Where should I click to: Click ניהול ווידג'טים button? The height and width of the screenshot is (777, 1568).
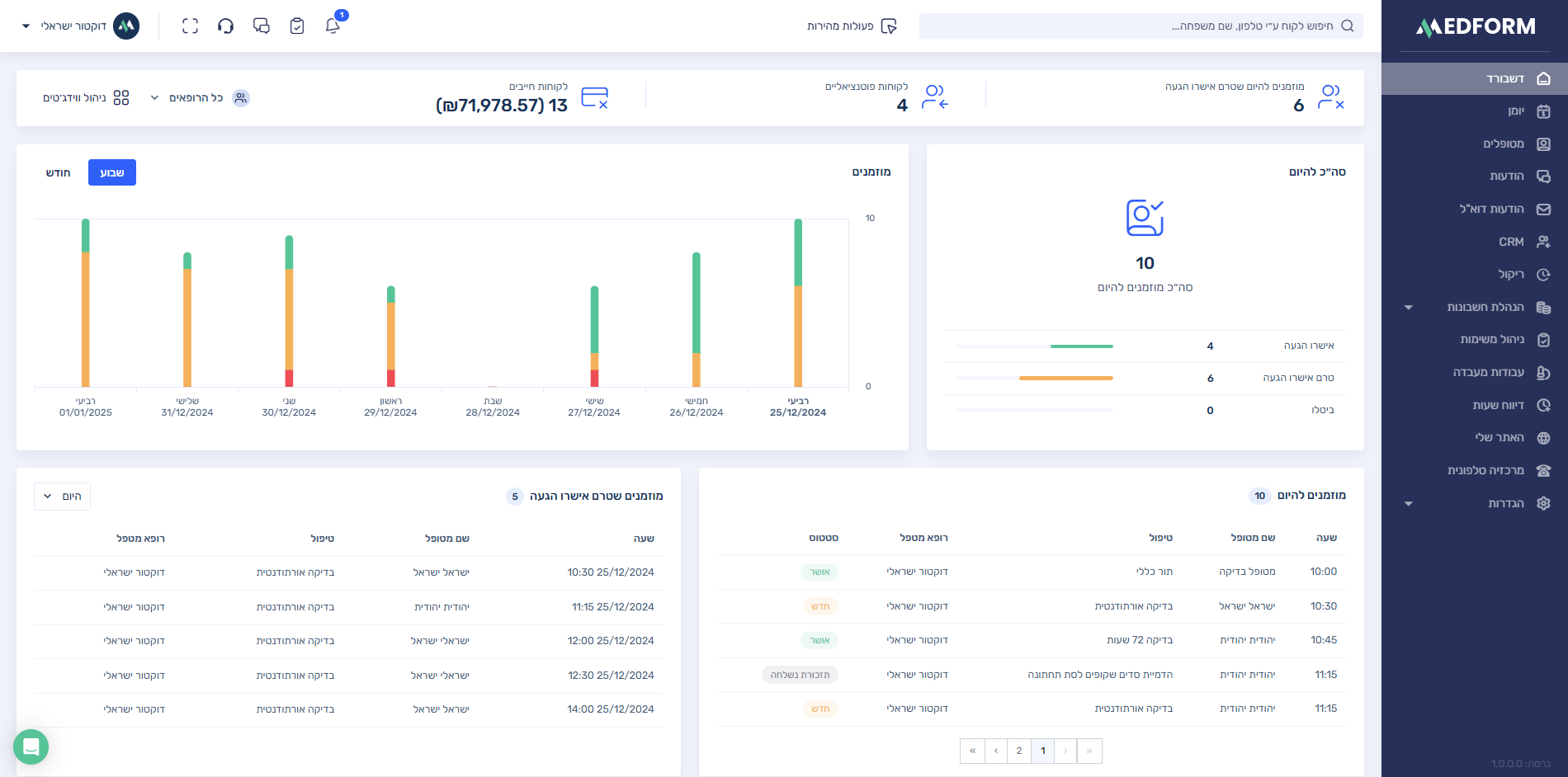[x=86, y=97]
